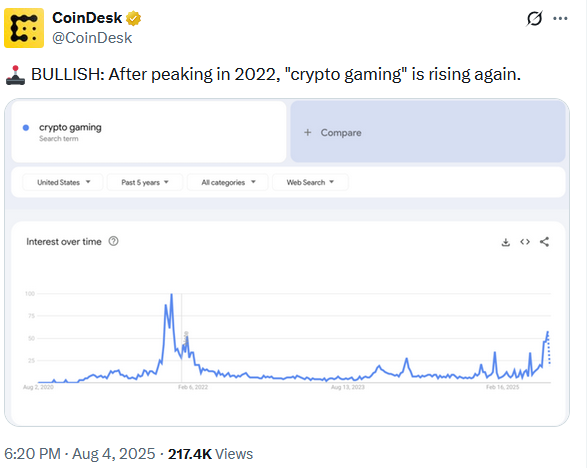This screenshot has width=588, height=468.
Task: Click the share chart icon
Action: [544, 242]
